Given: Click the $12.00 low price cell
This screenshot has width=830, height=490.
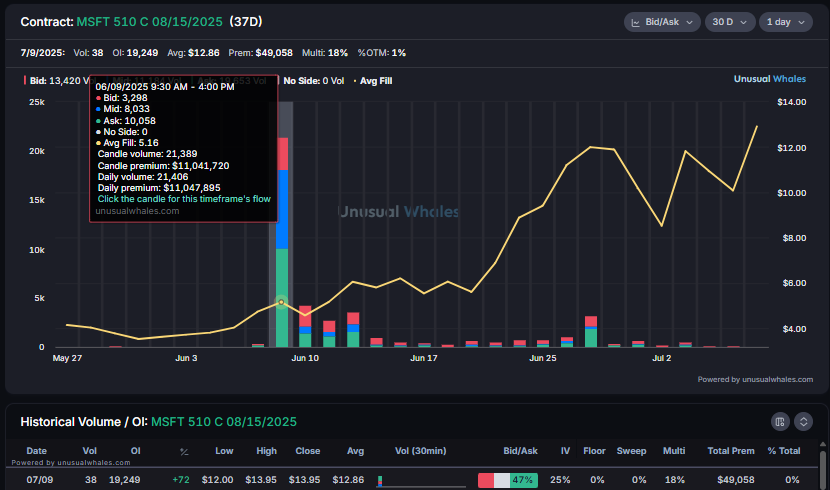Looking at the screenshot, I should (x=218, y=480).
